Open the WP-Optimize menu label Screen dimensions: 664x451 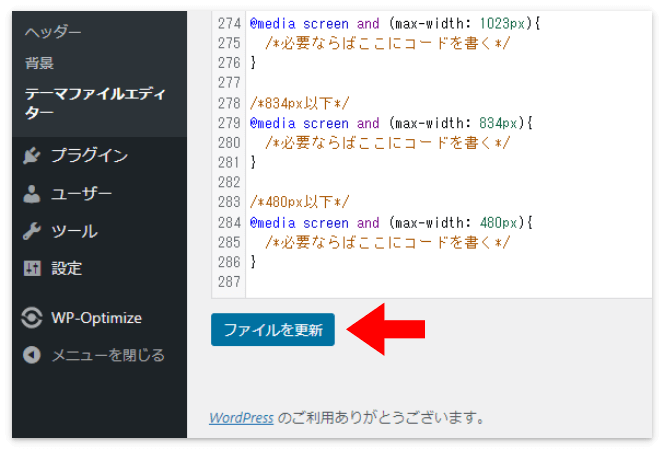tap(97, 318)
